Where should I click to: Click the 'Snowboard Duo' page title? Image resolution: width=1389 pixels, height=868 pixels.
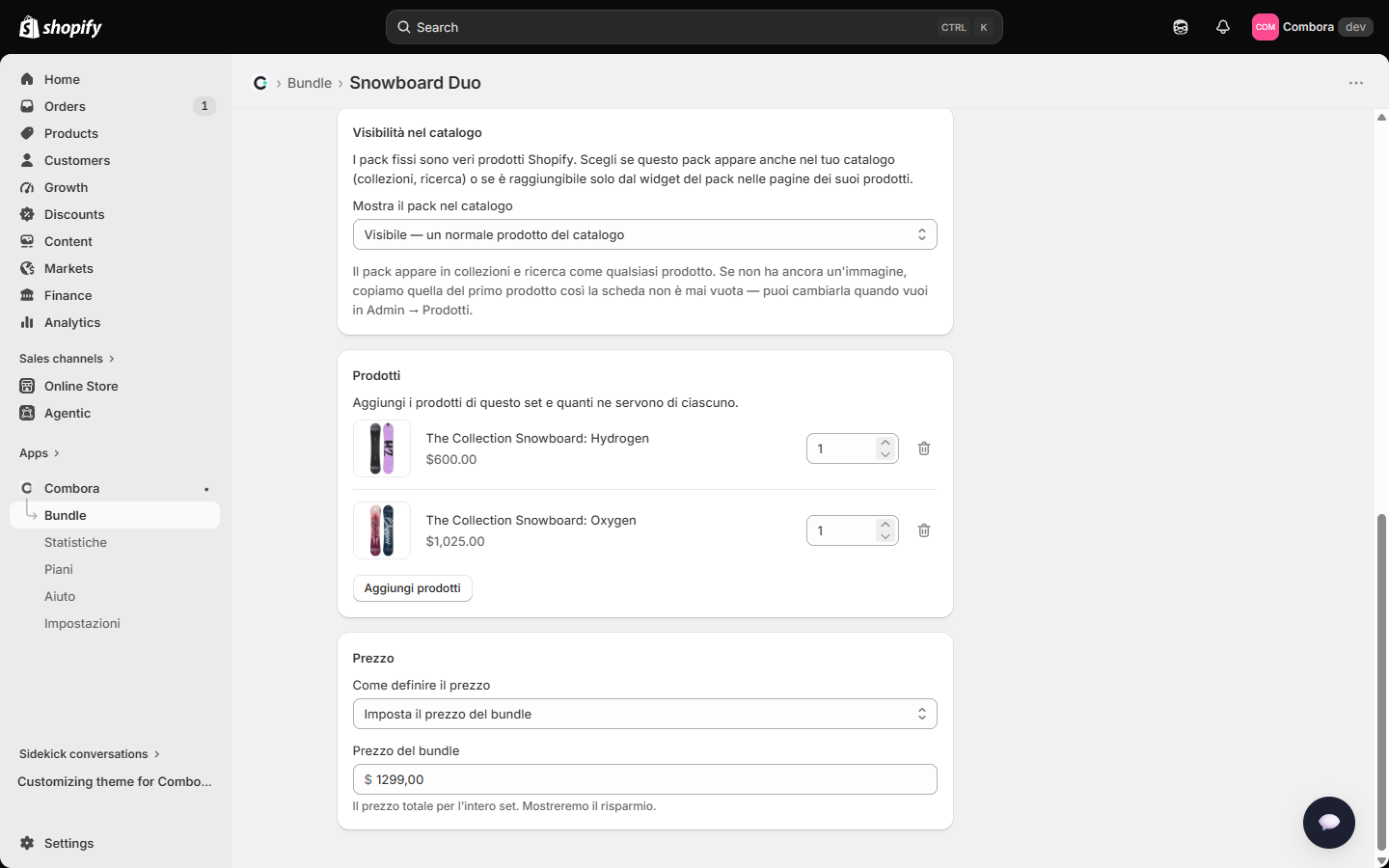pos(415,83)
